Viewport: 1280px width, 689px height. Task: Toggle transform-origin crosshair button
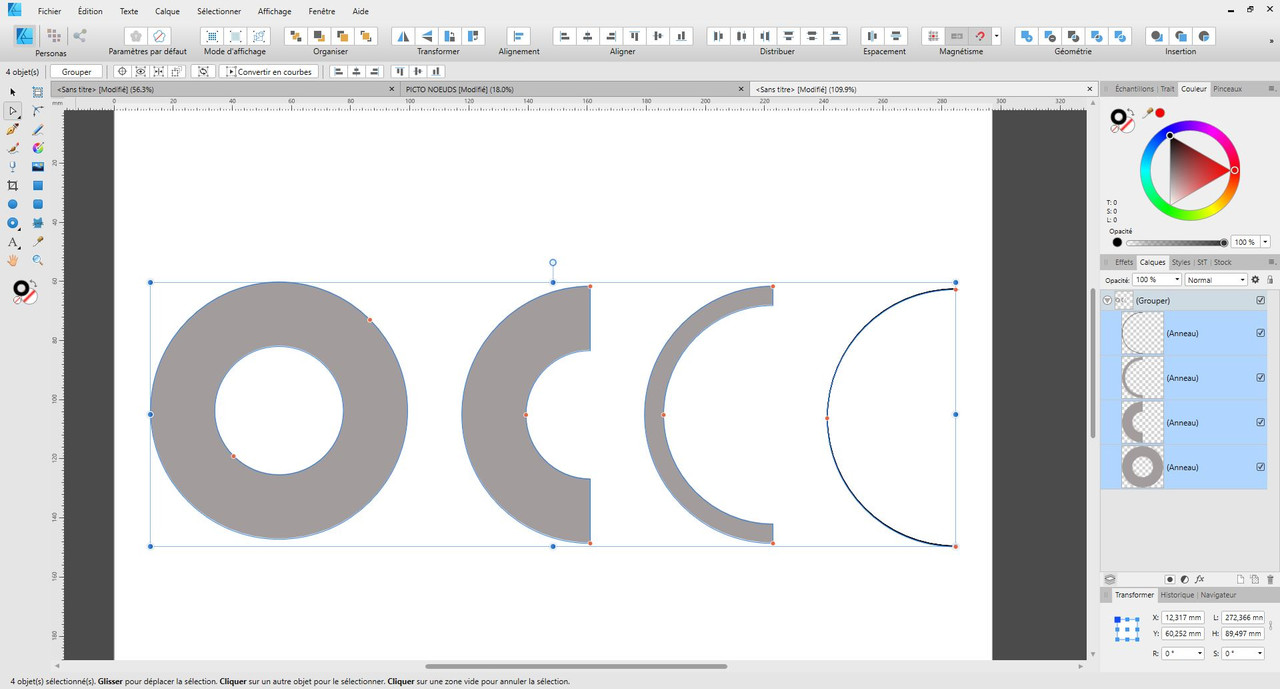pos(122,72)
